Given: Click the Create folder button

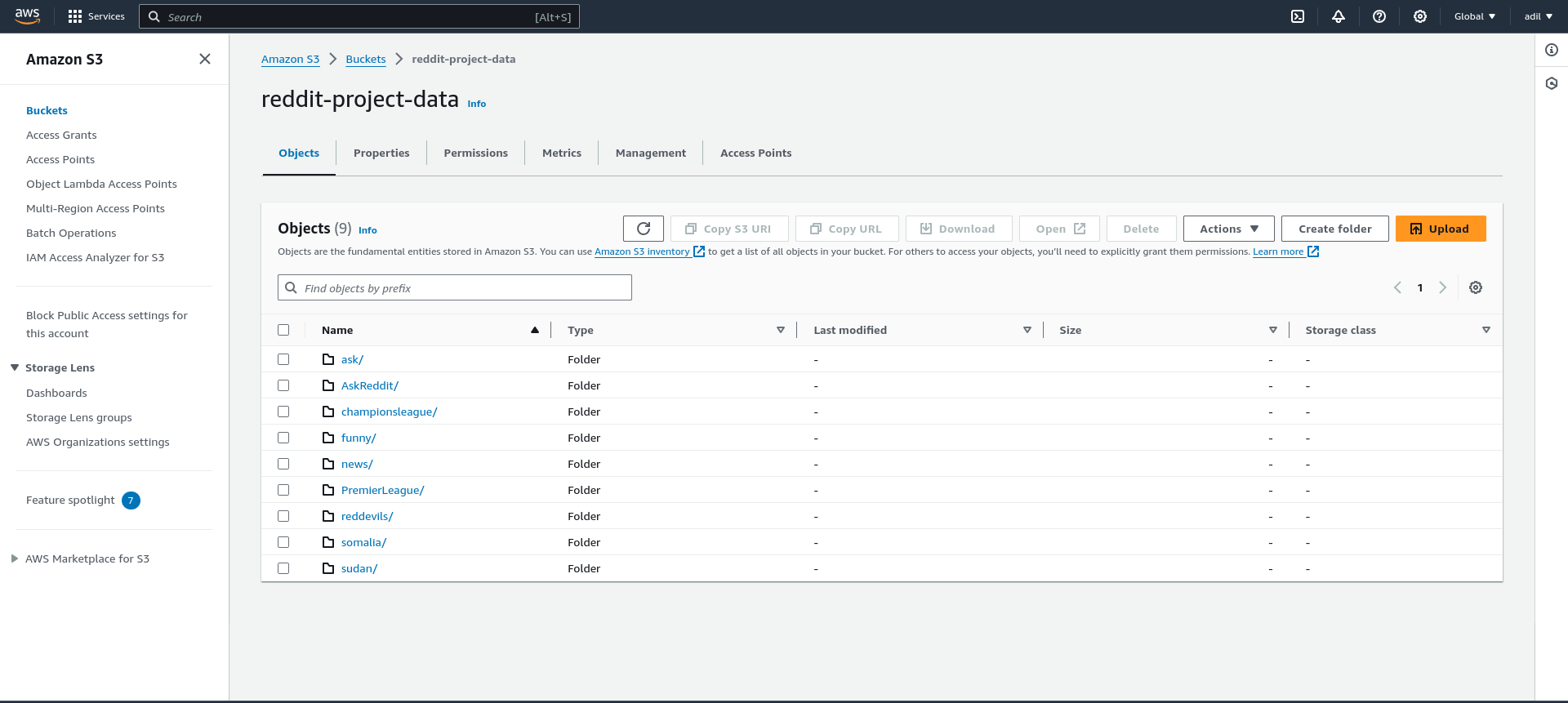Looking at the screenshot, I should coord(1335,229).
